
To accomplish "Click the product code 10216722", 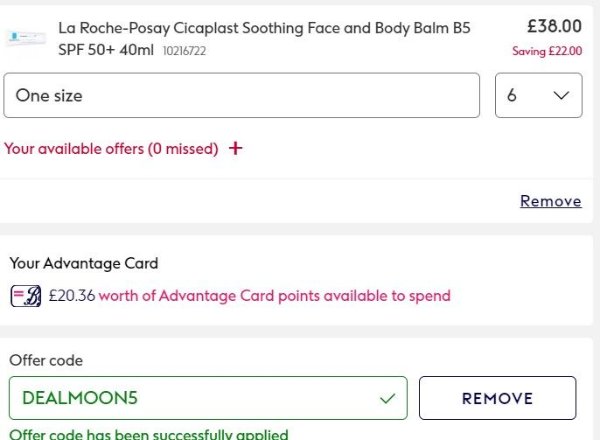I will 187,50.
